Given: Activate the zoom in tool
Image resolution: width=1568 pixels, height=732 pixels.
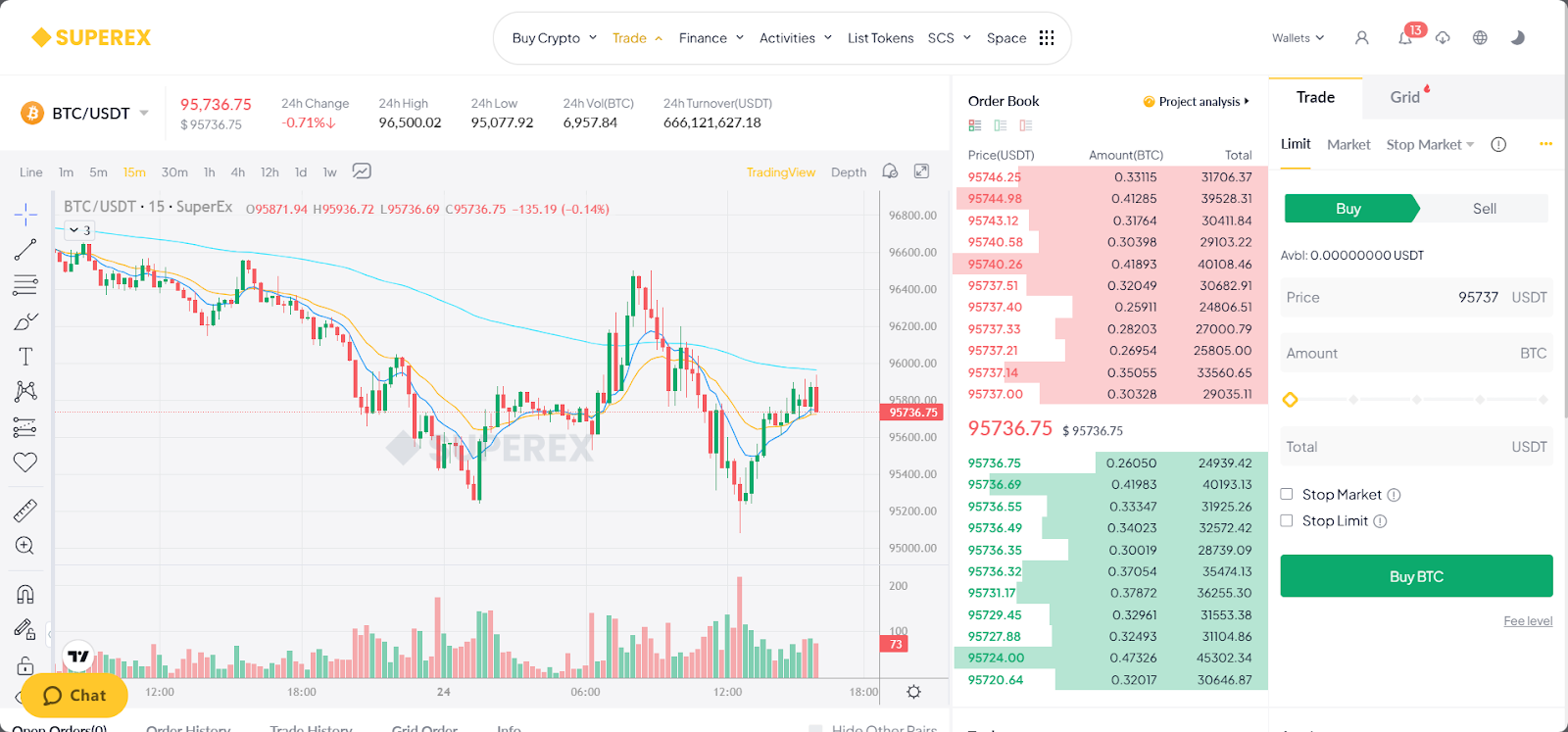Looking at the screenshot, I should pyautogui.click(x=25, y=546).
